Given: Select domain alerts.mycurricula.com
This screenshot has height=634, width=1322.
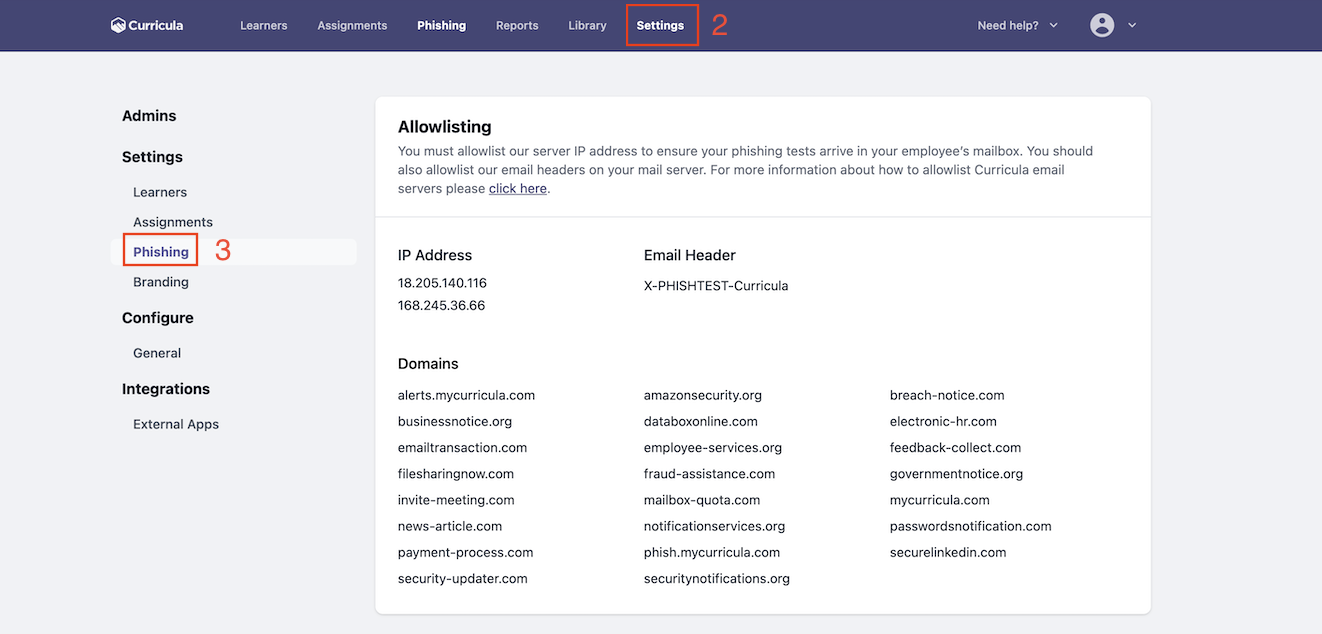Looking at the screenshot, I should pos(466,395).
